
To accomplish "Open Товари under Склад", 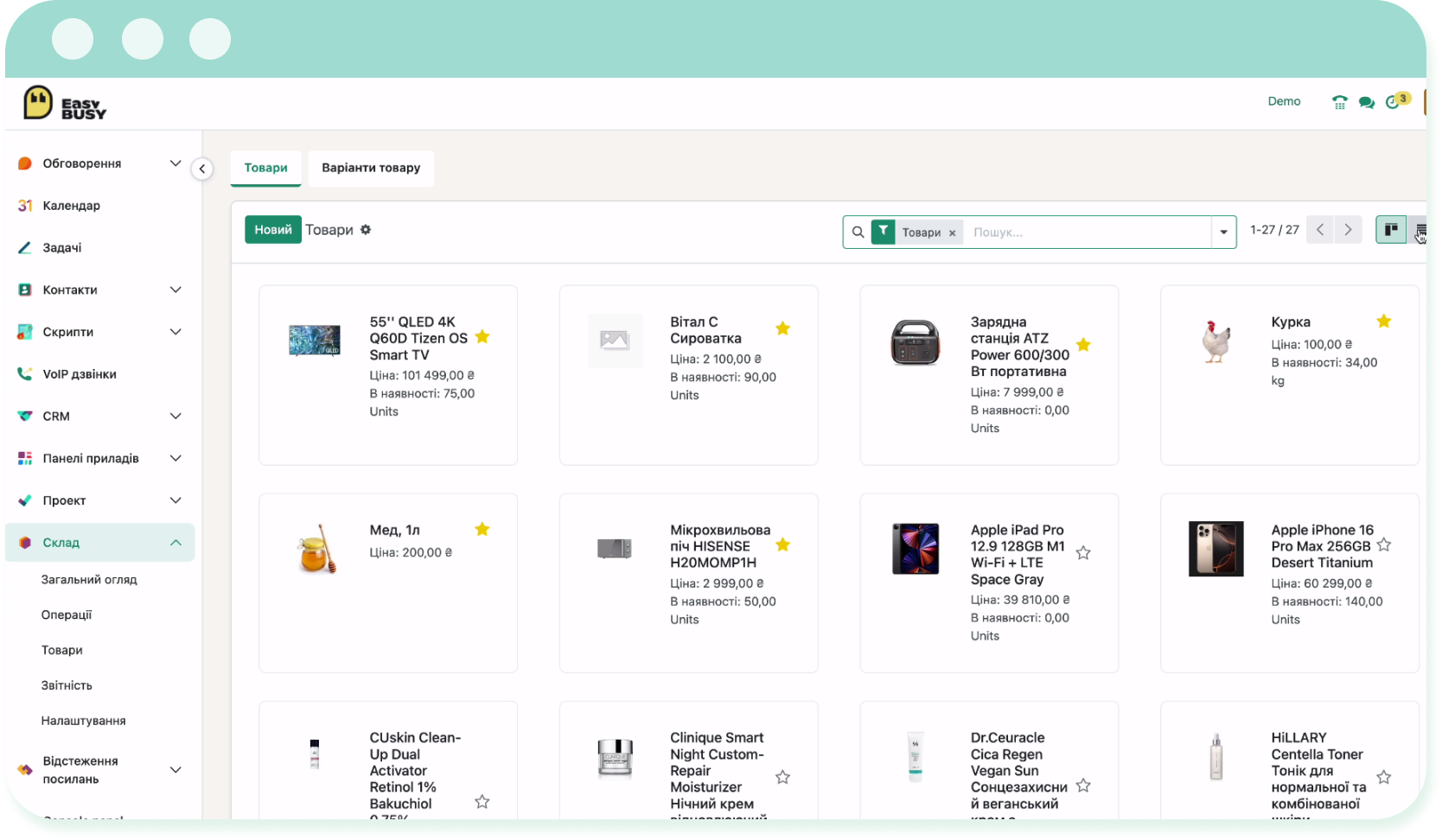I will tap(62, 651).
